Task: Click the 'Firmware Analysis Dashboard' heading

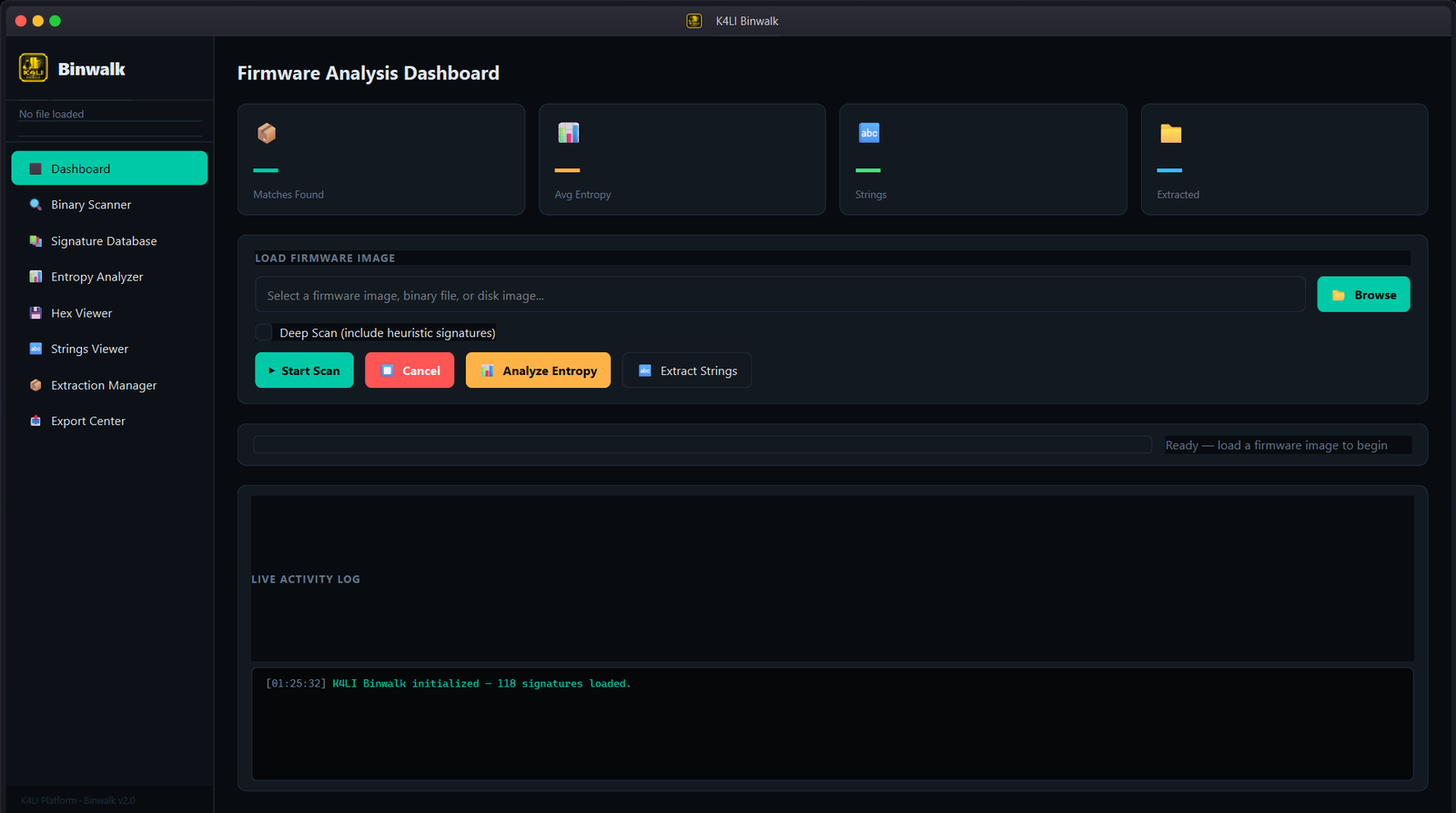Action: [369, 73]
